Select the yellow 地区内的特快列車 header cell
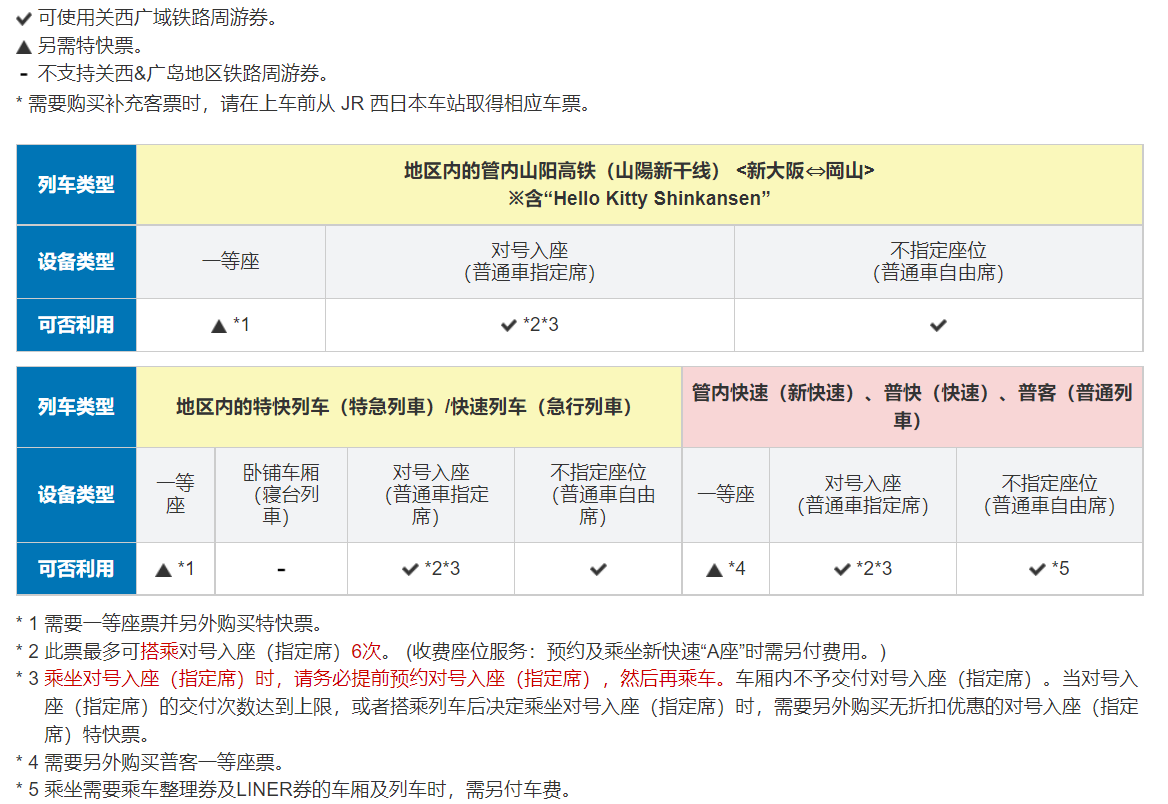1168x804 pixels. pos(409,406)
